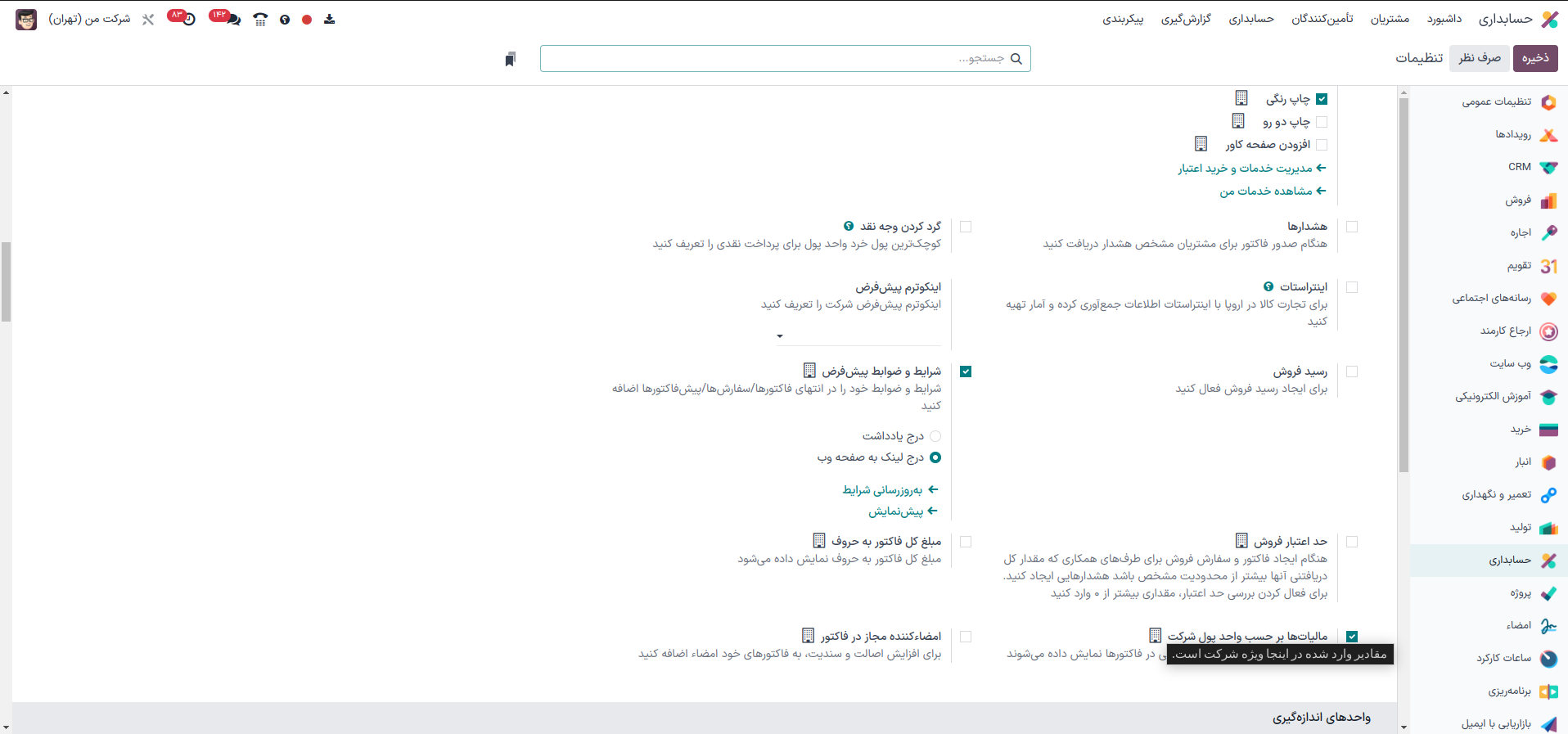
Task: Disable the چاپ رنگی checkbox
Action: pyautogui.click(x=1322, y=99)
